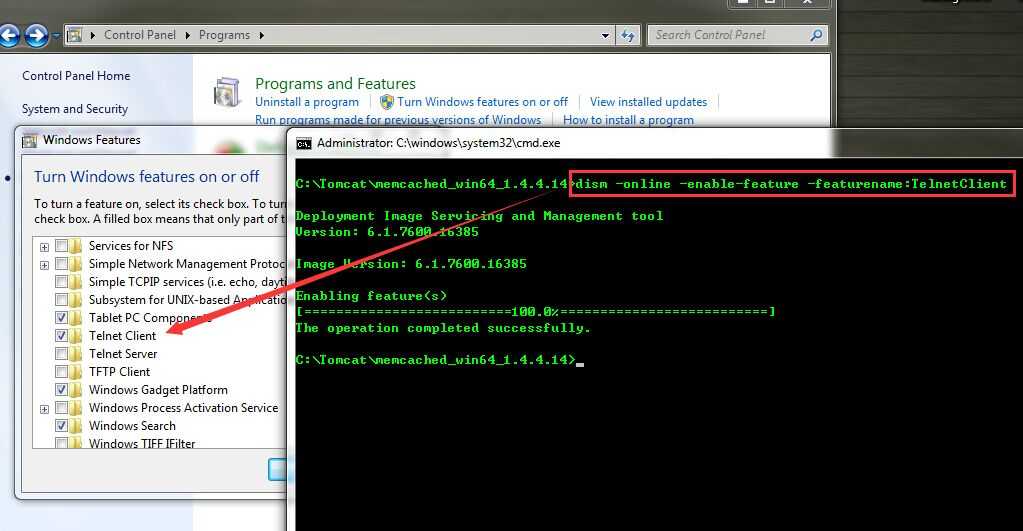
Task: Check the Services for NFS checkbox
Action: [x=61, y=246]
